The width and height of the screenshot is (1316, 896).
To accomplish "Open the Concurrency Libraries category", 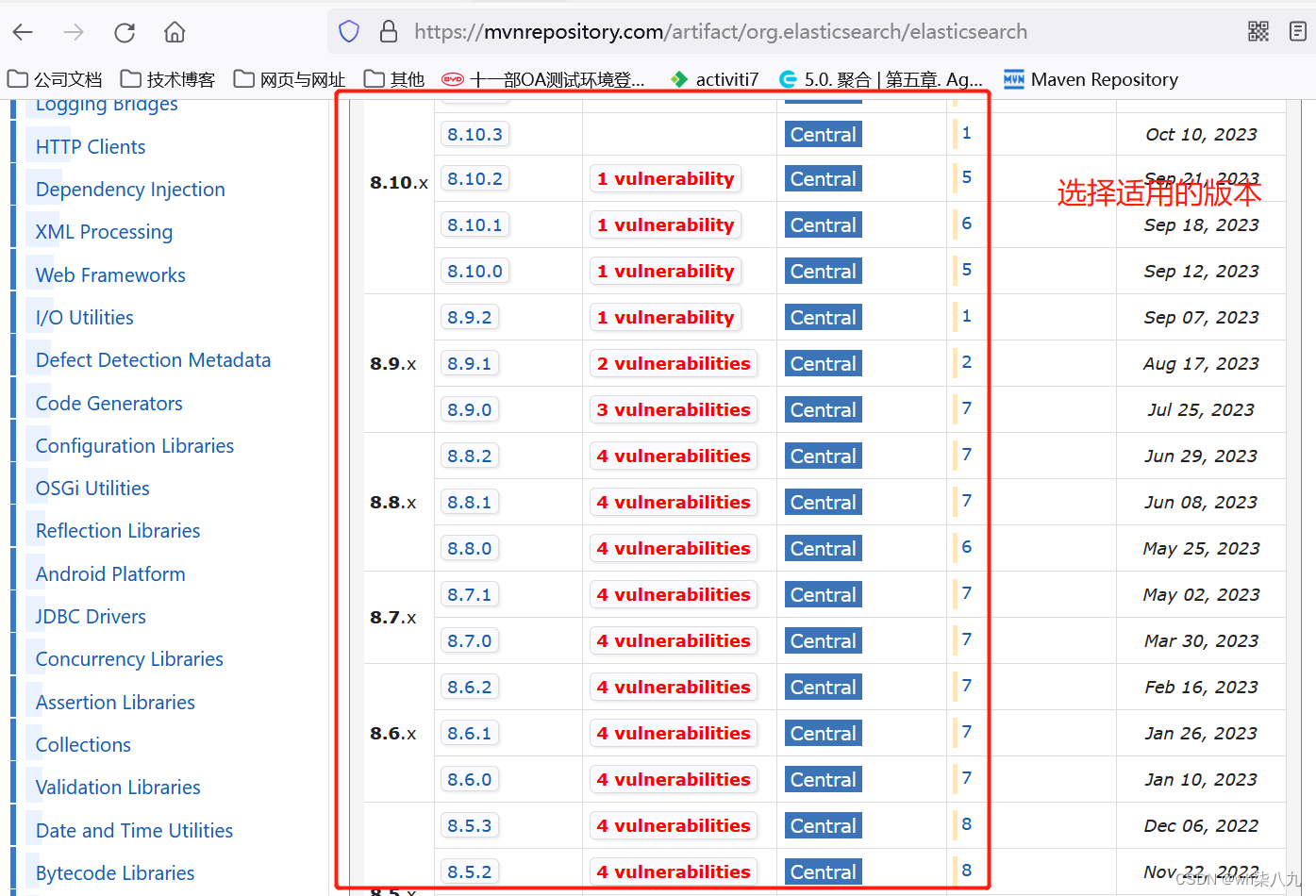I will pyautogui.click(x=129, y=659).
